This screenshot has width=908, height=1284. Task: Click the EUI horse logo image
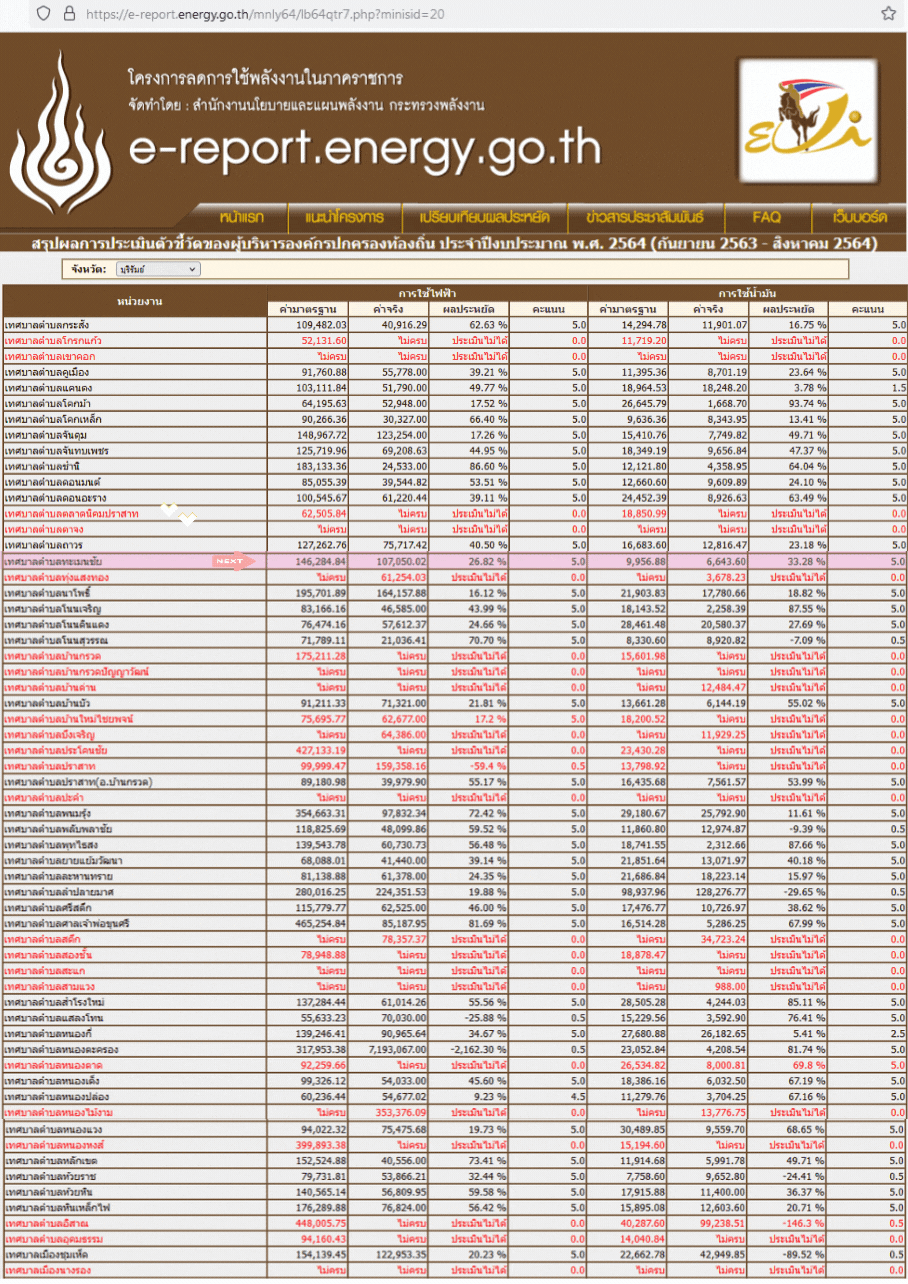[x=809, y=119]
